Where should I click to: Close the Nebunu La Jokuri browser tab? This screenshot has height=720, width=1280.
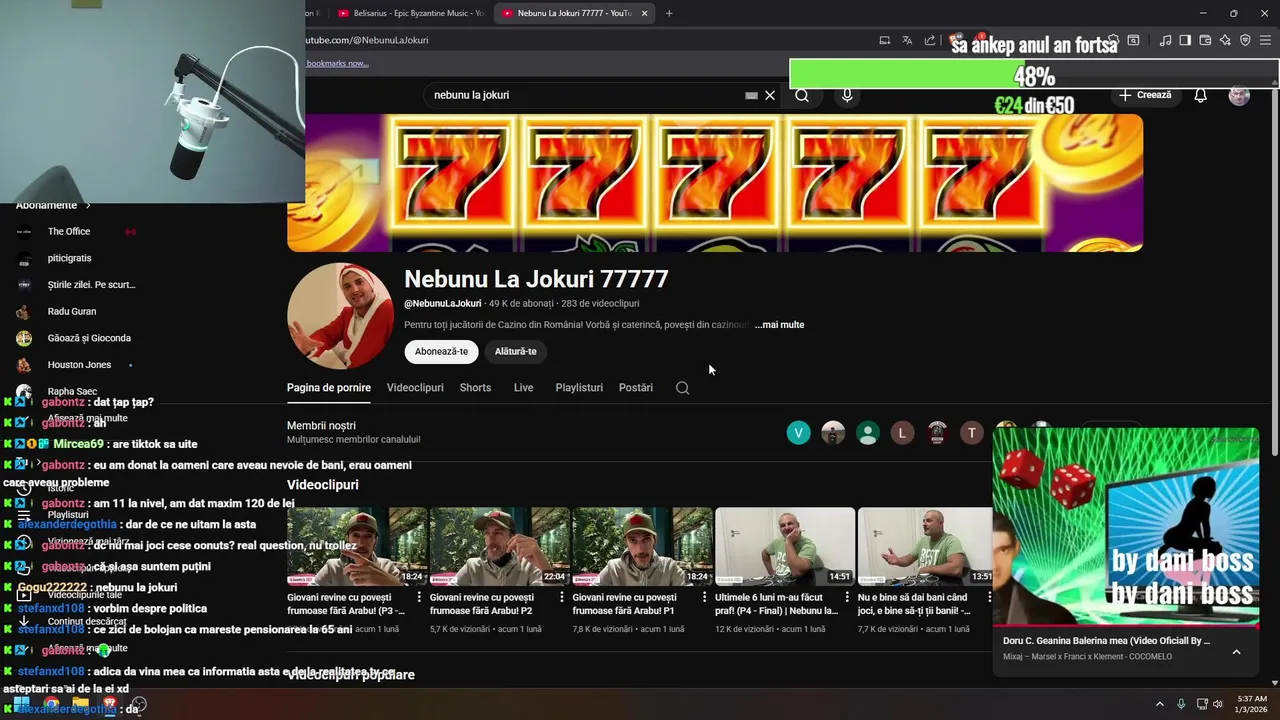pyautogui.click(x=645, y=13)
